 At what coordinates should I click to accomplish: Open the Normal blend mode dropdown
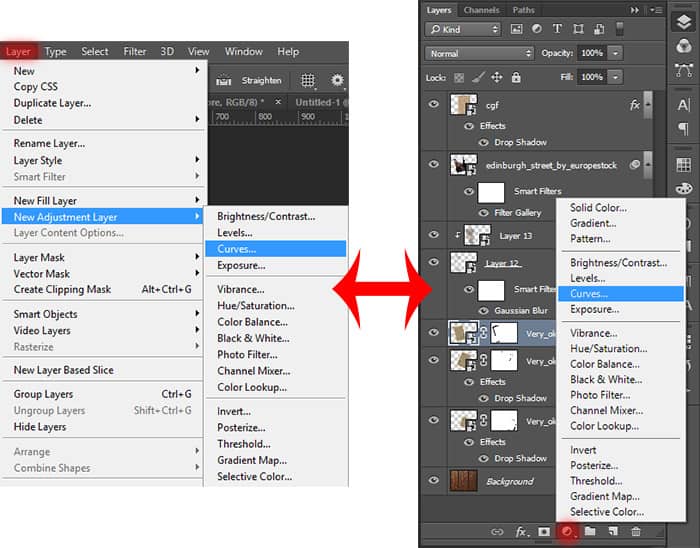(x=479, y=54)
